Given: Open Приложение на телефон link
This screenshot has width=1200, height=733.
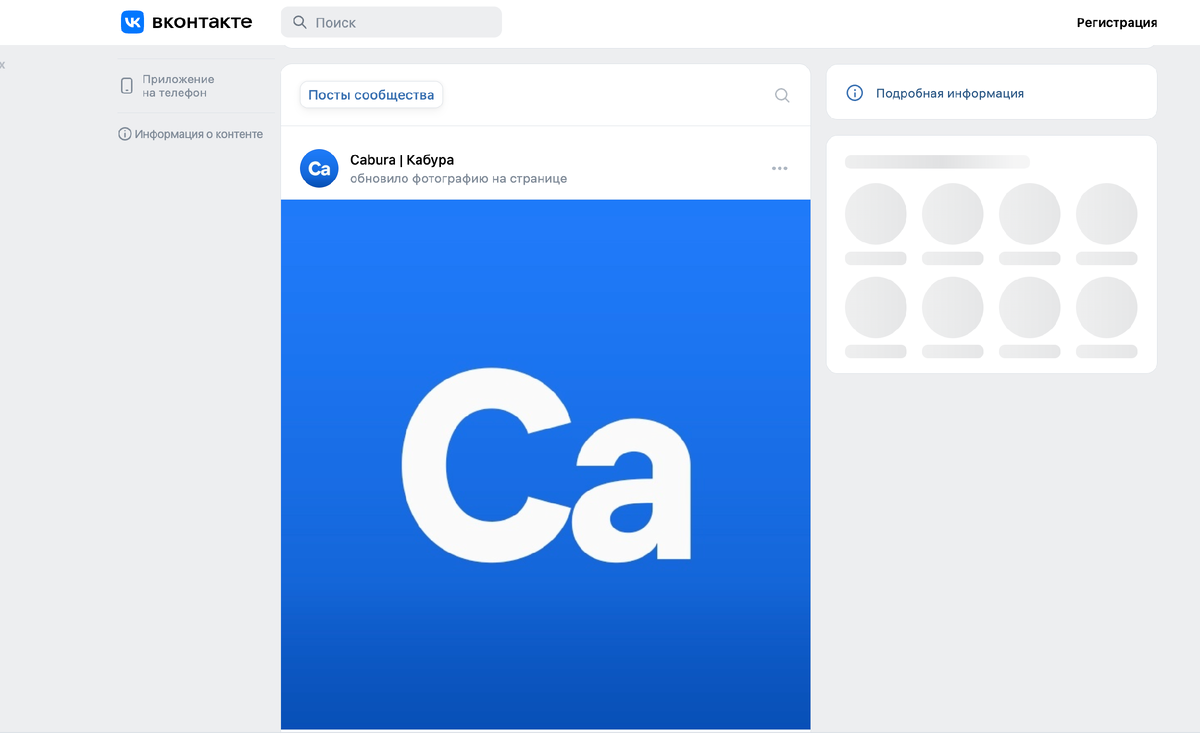Looking at the screenshot, I should (x=178, y=86).
